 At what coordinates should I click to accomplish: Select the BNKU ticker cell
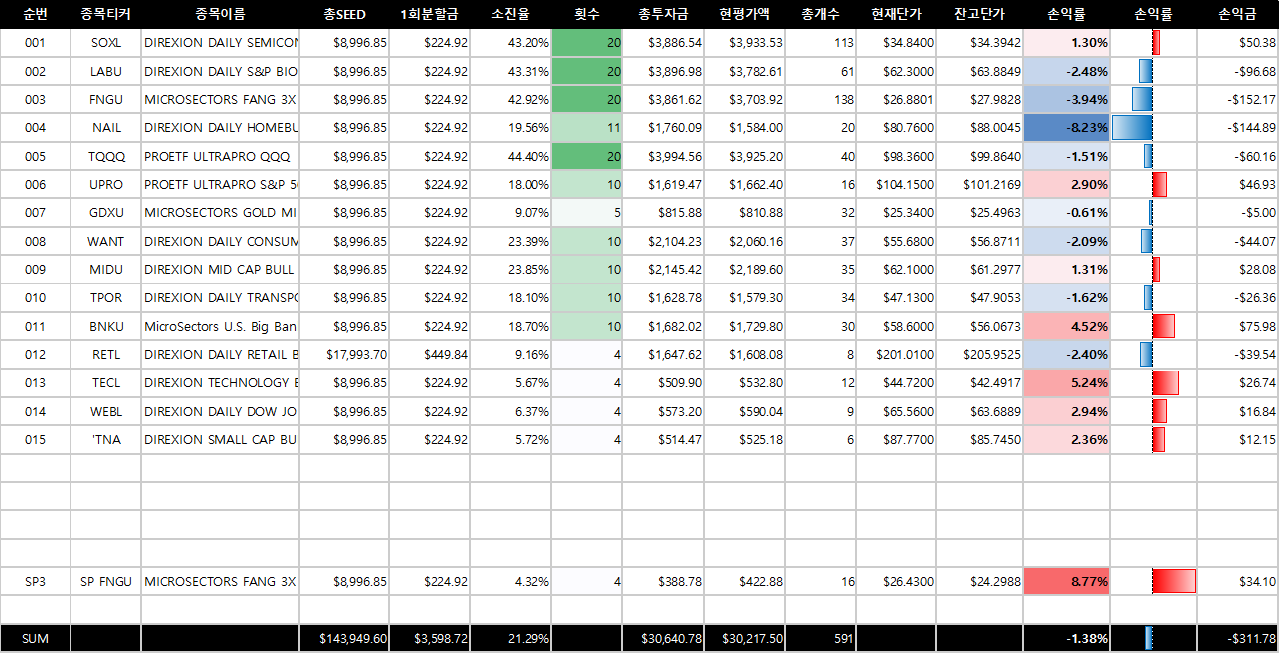point(105,326)
